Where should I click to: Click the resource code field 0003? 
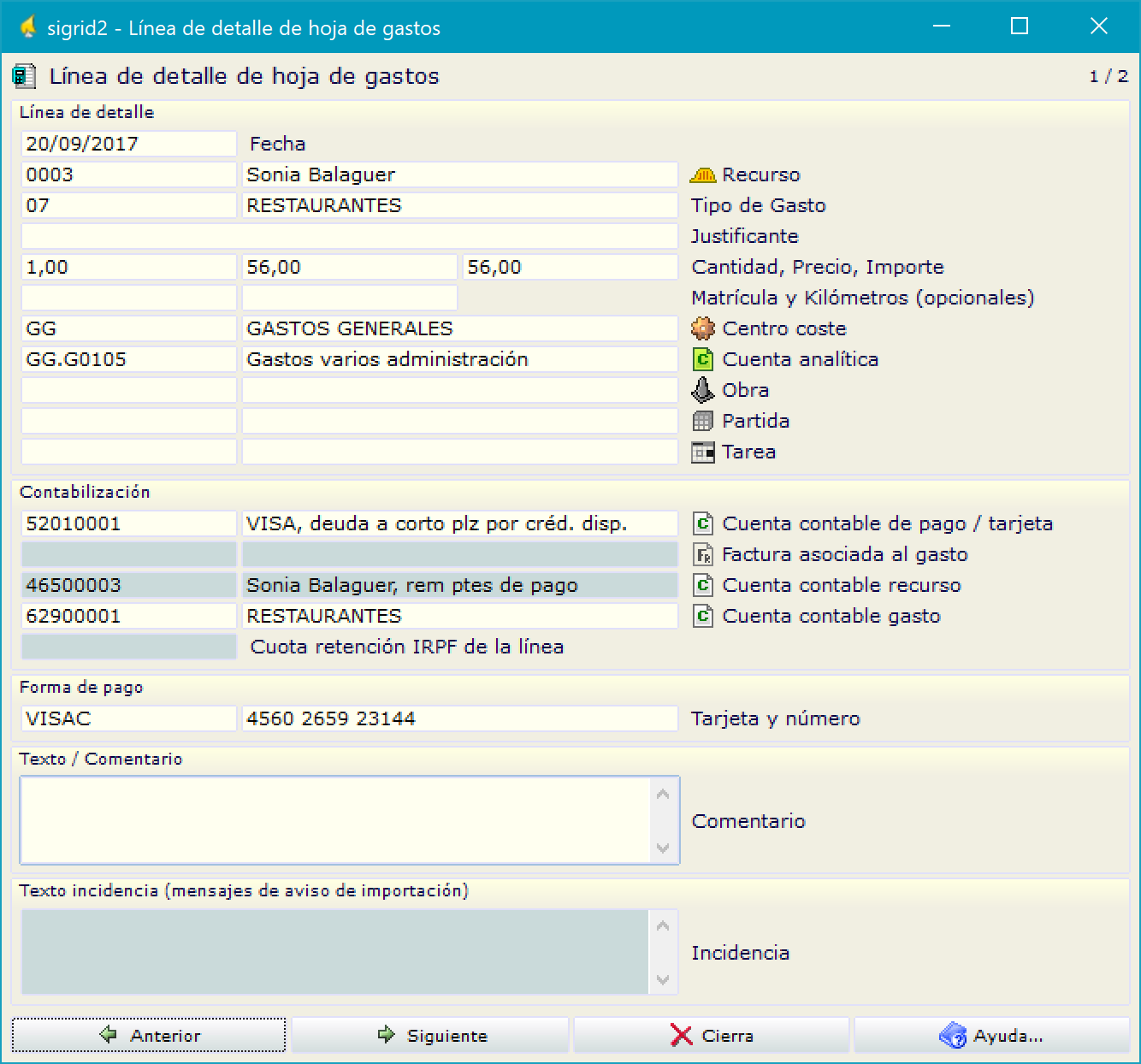[x=129, y=174]
